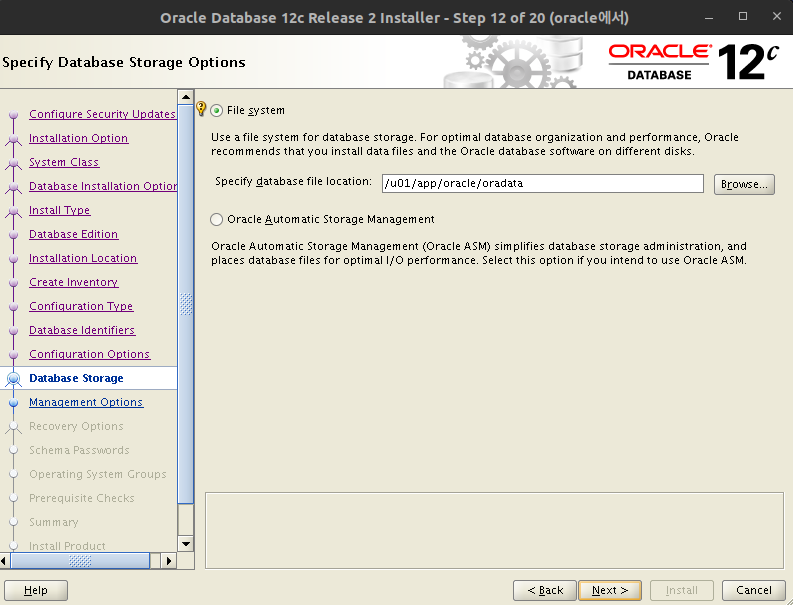Click the help hint icon beside File system

coord(201,109)
